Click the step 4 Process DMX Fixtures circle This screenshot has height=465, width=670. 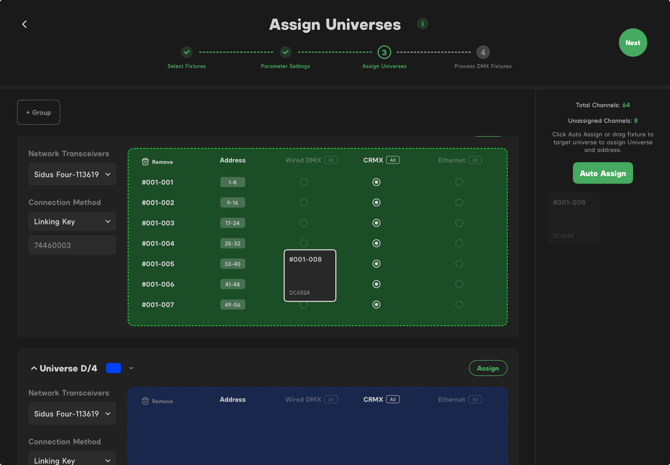click(x=483, y=52)
